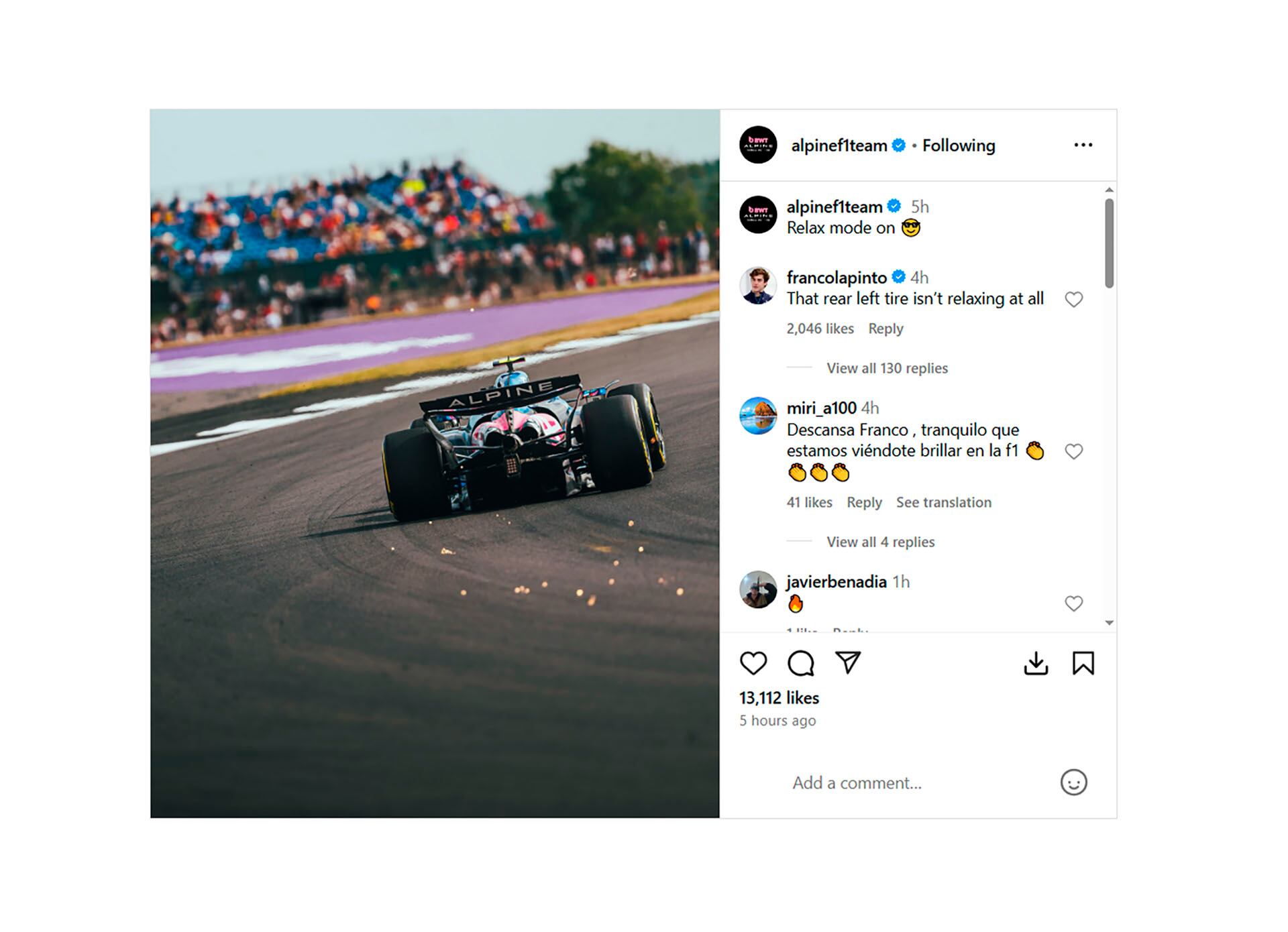Click the Following button in header
1288x932 pixels.
click(x=958, y=145)
